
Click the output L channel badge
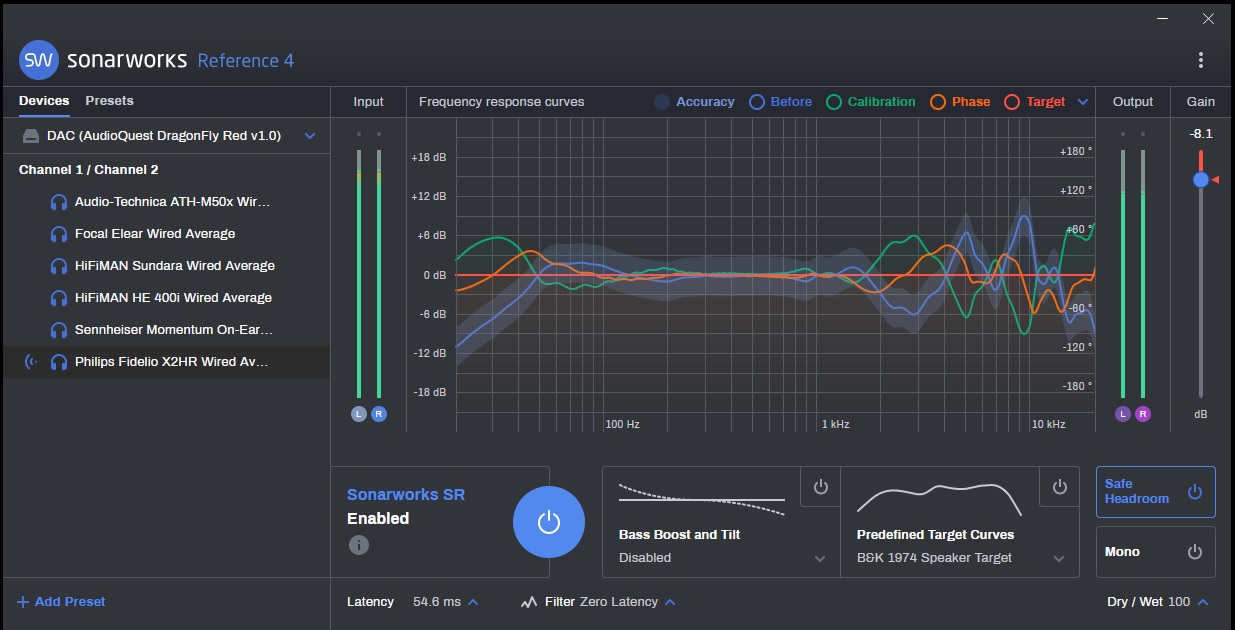[x=1123, y=414]
